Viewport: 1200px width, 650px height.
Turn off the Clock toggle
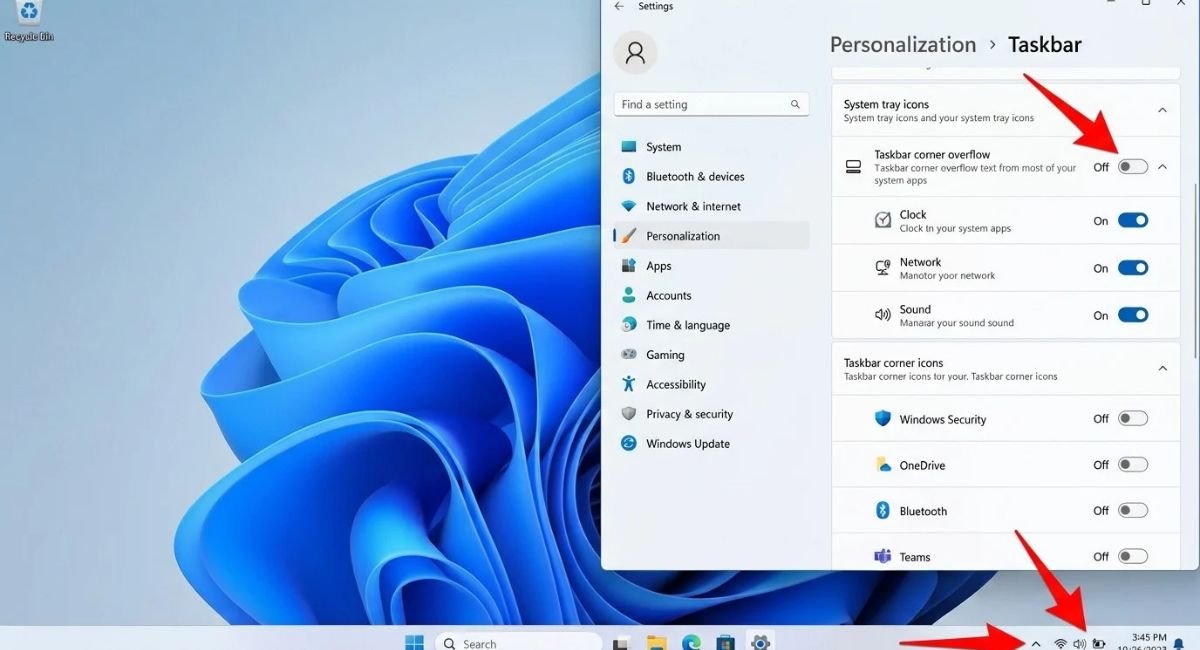click(1133, 221)
